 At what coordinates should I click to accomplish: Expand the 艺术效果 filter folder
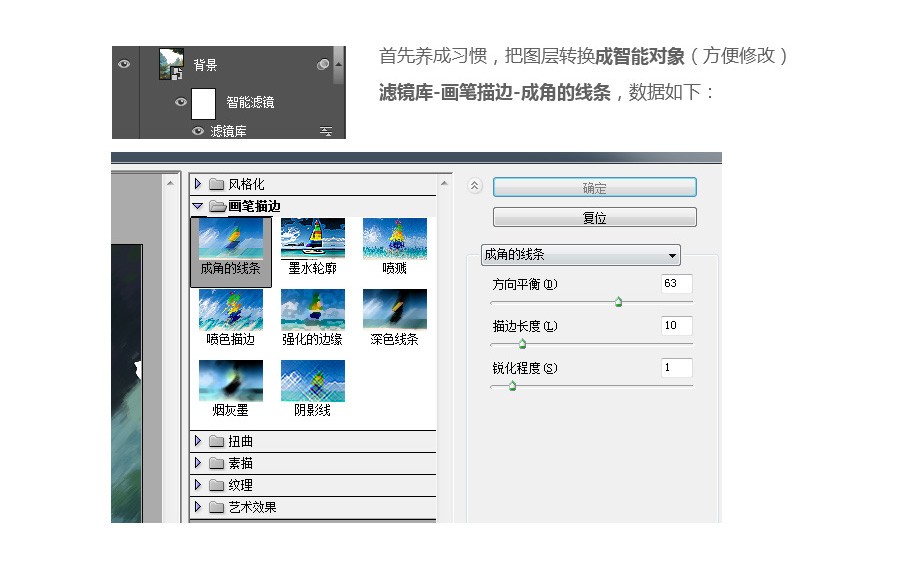tap(198, 507)
